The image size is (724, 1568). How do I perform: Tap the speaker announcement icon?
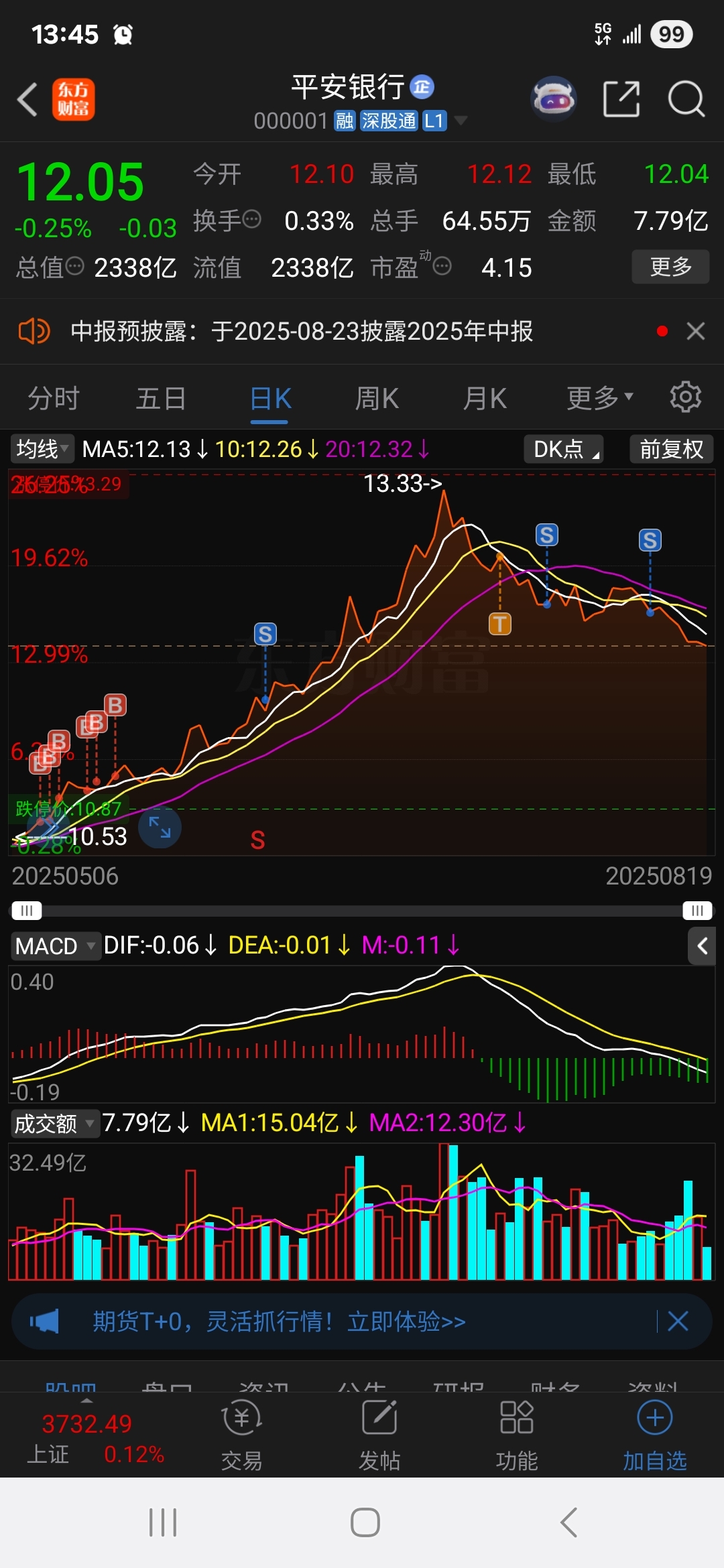[x=34, y=331]
